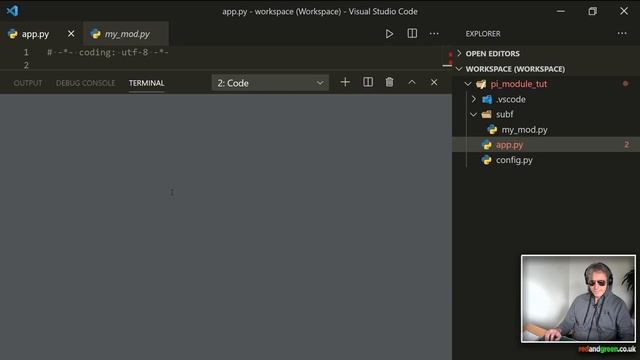Run the Python file with play icon

[x=389, y=34]
